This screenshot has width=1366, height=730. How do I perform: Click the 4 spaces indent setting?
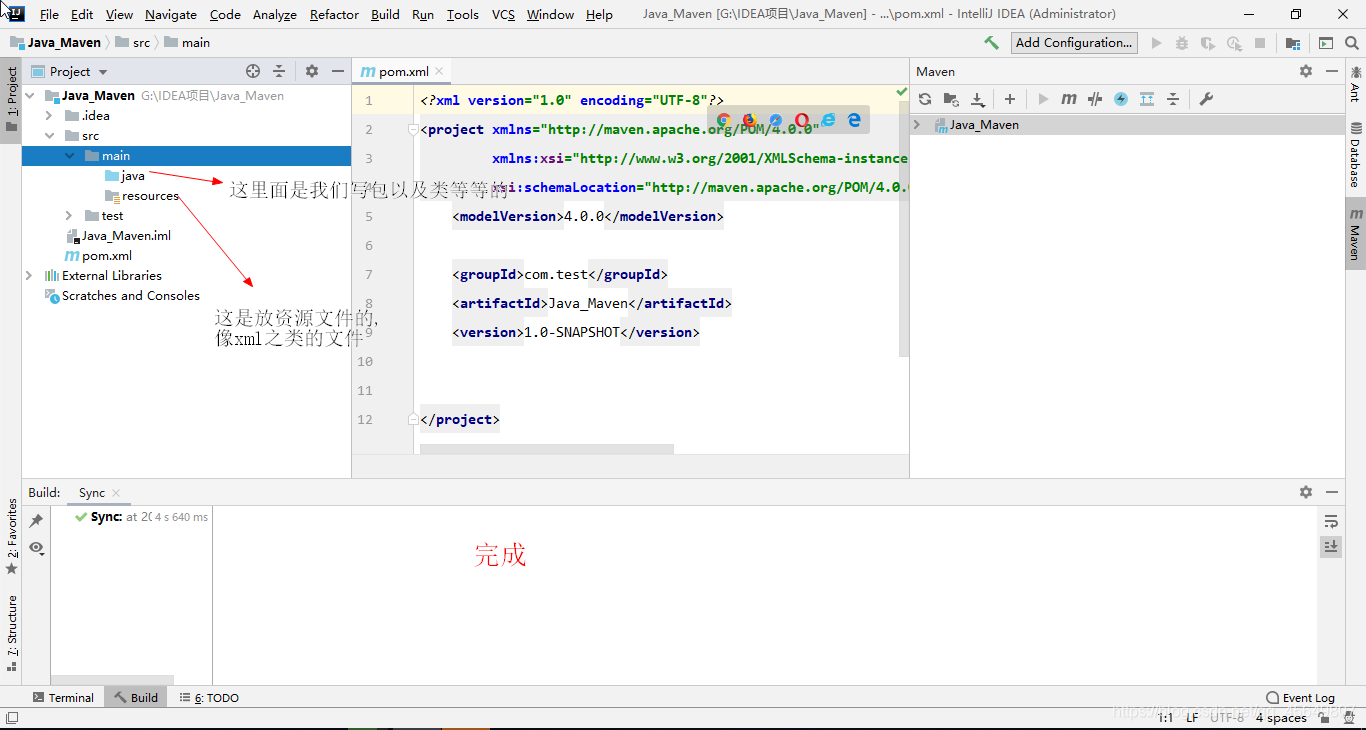(1281, 718)
